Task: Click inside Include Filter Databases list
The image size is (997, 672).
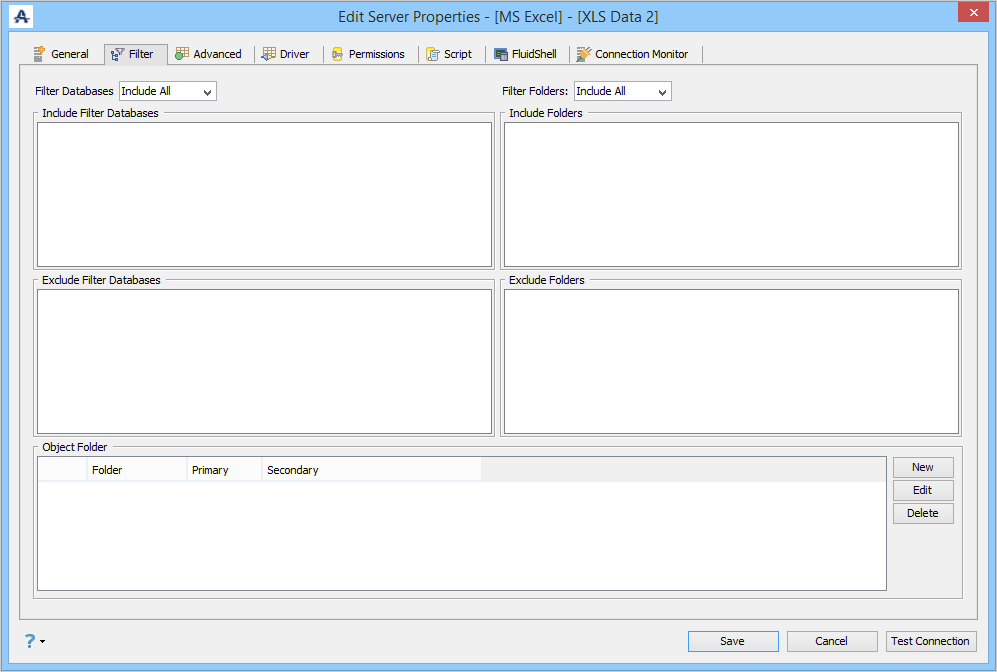Action: click(x=265, y=195)
